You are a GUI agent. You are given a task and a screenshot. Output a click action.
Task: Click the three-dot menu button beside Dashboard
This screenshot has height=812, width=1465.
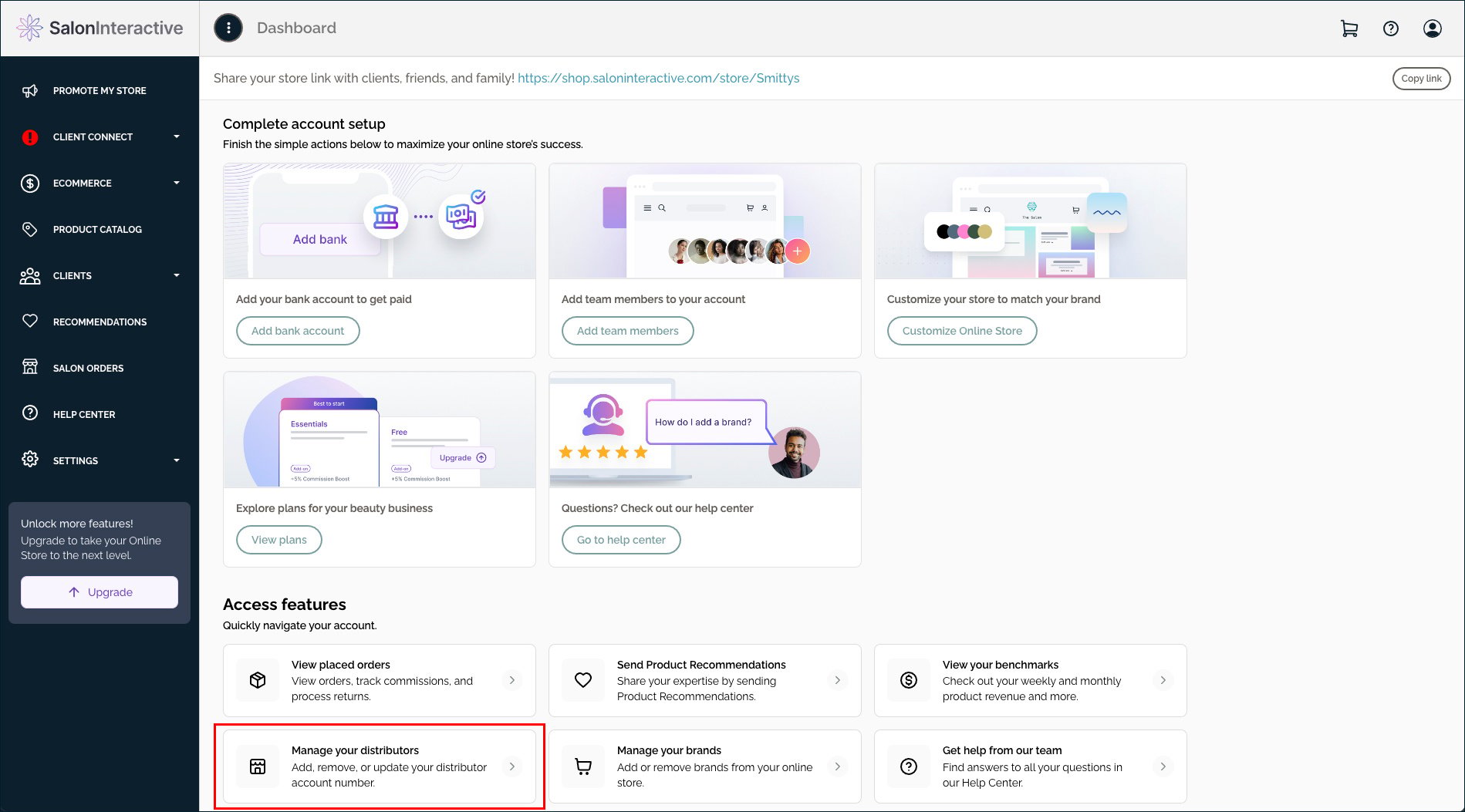228,28
